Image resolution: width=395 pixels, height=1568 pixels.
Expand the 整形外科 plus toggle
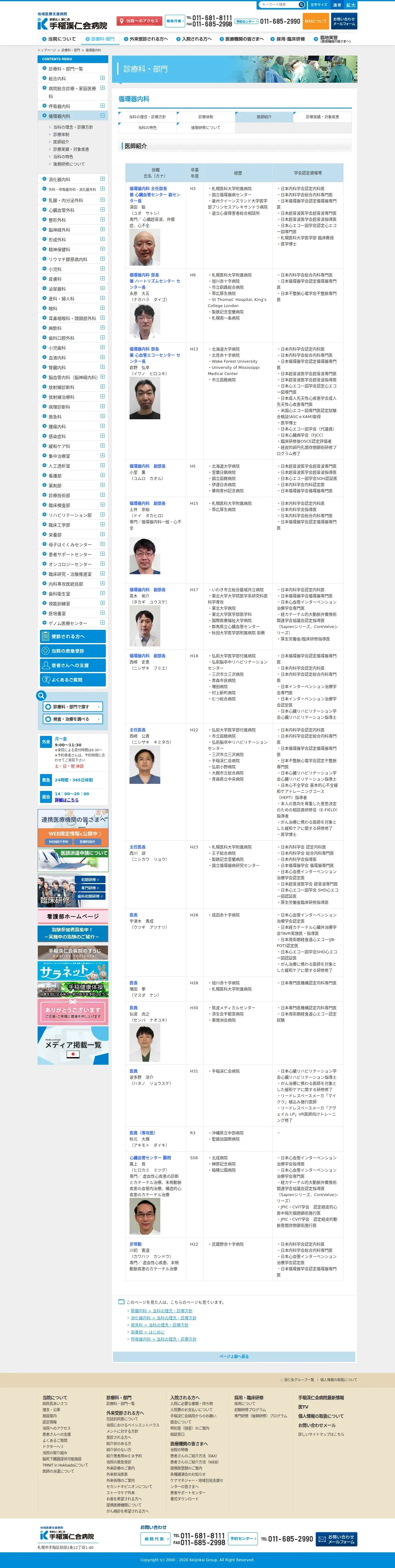(x=102, y=220)
